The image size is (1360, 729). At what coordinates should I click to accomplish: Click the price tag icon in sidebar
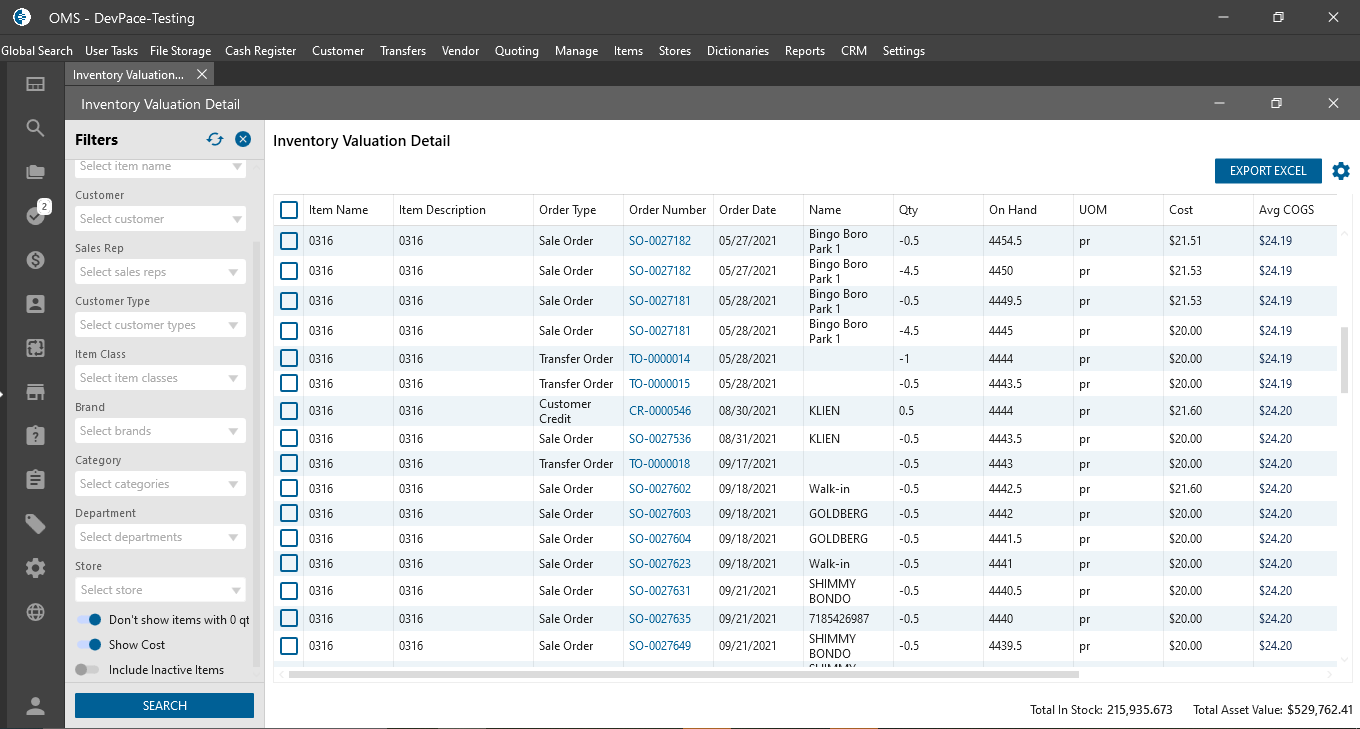click(x=35, y=524)
